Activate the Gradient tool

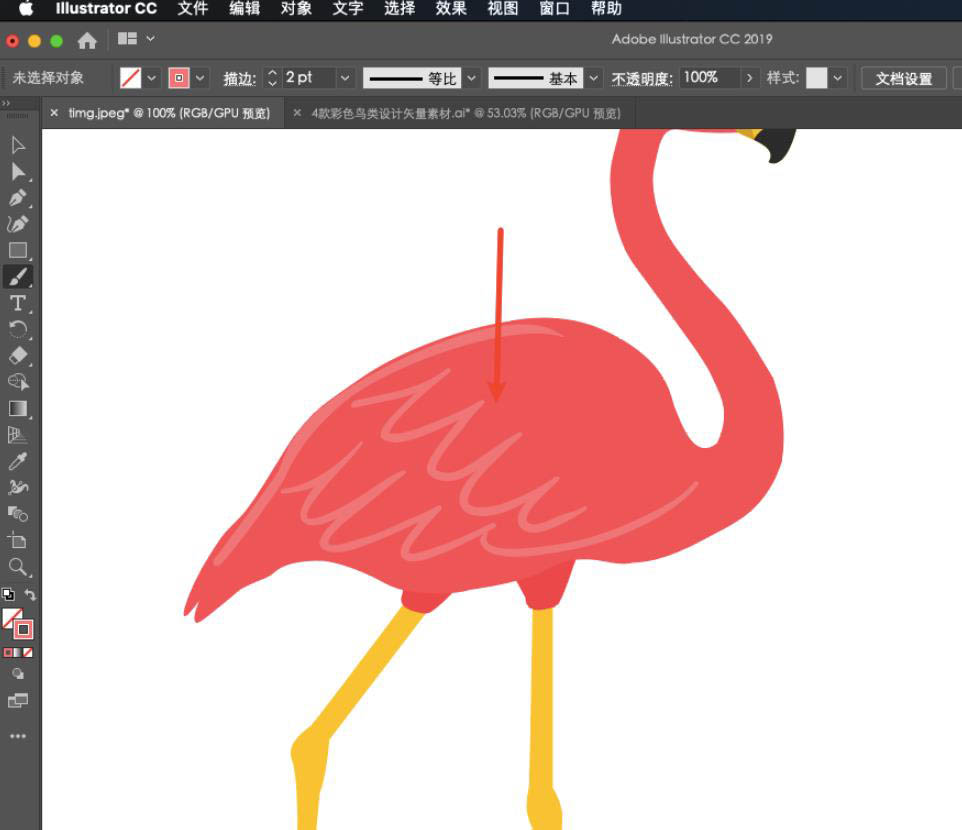[x=17, y=408]
